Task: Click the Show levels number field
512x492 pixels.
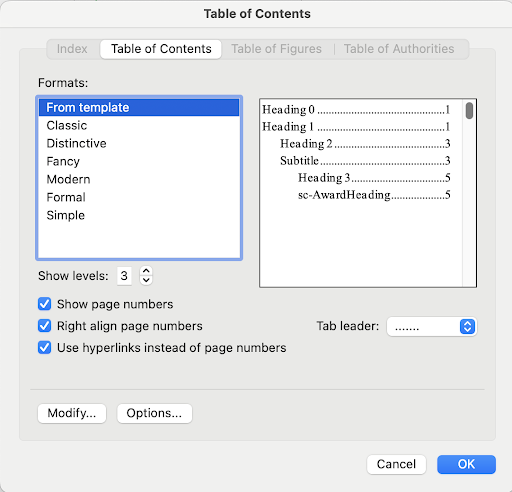Action: [124, 276]
